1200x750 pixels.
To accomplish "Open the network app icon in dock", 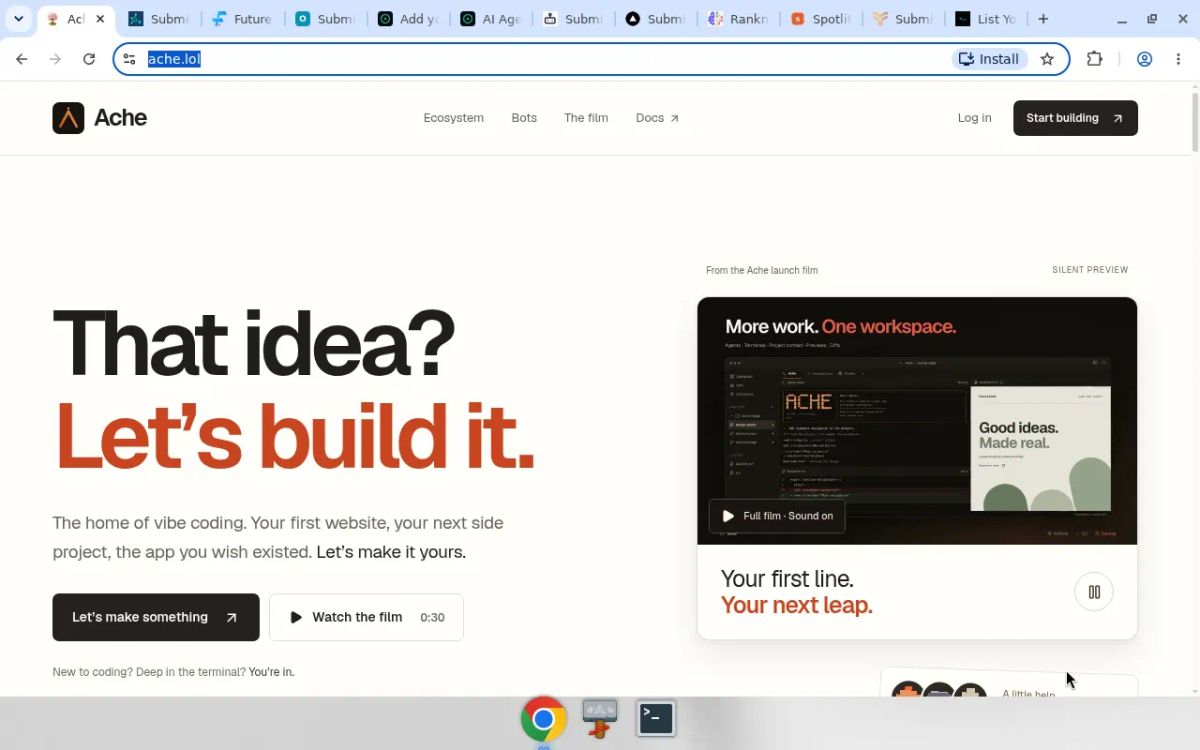I will click(x=600, y=718).
